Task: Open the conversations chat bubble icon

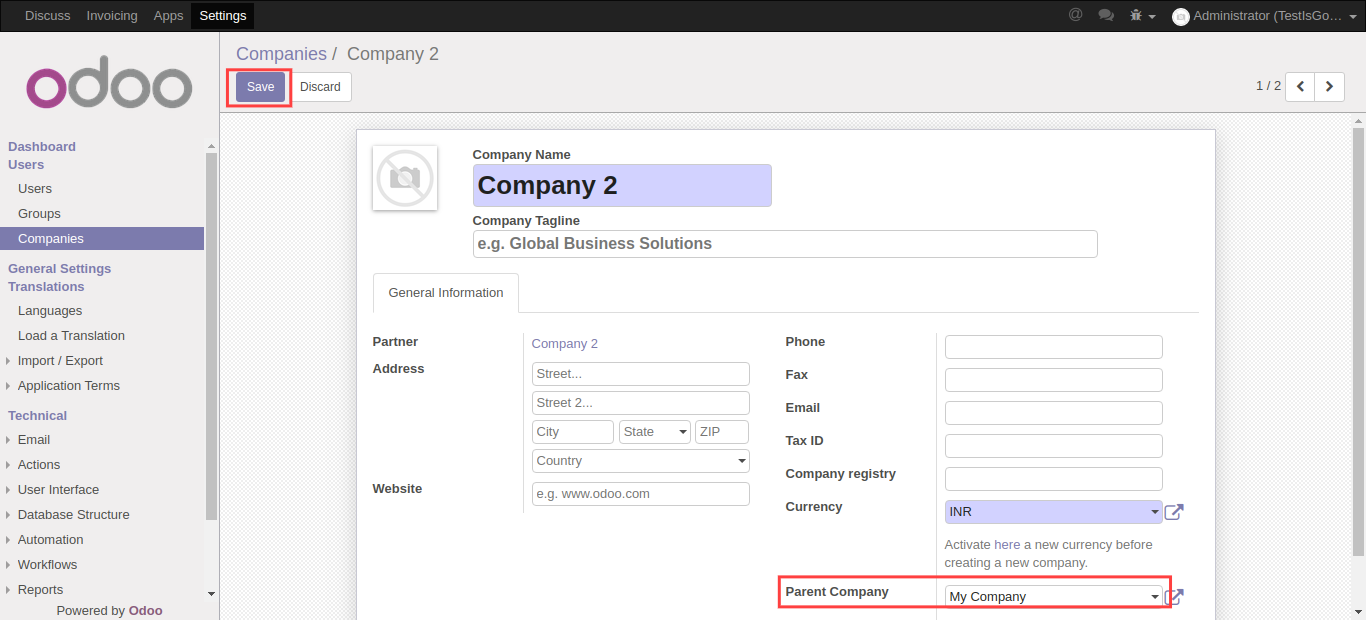Action: coord(1105,15)
